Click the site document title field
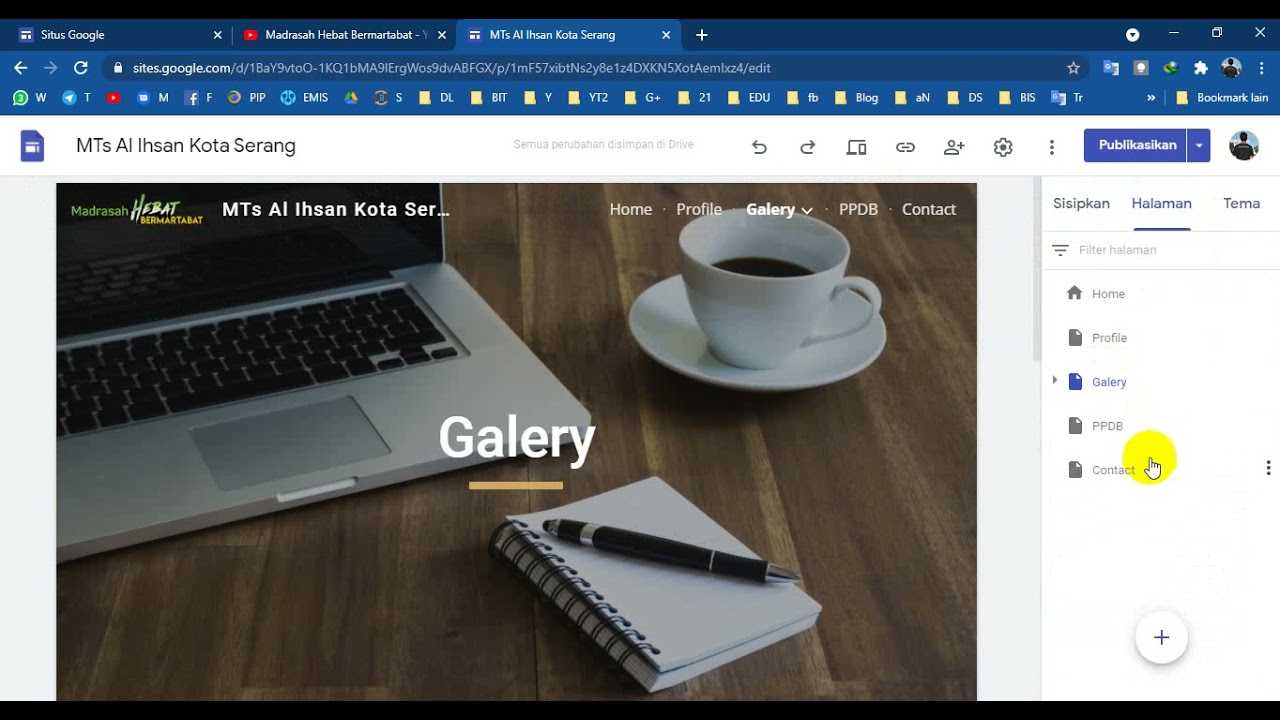The image size is (1280, 720). (186, 146)
